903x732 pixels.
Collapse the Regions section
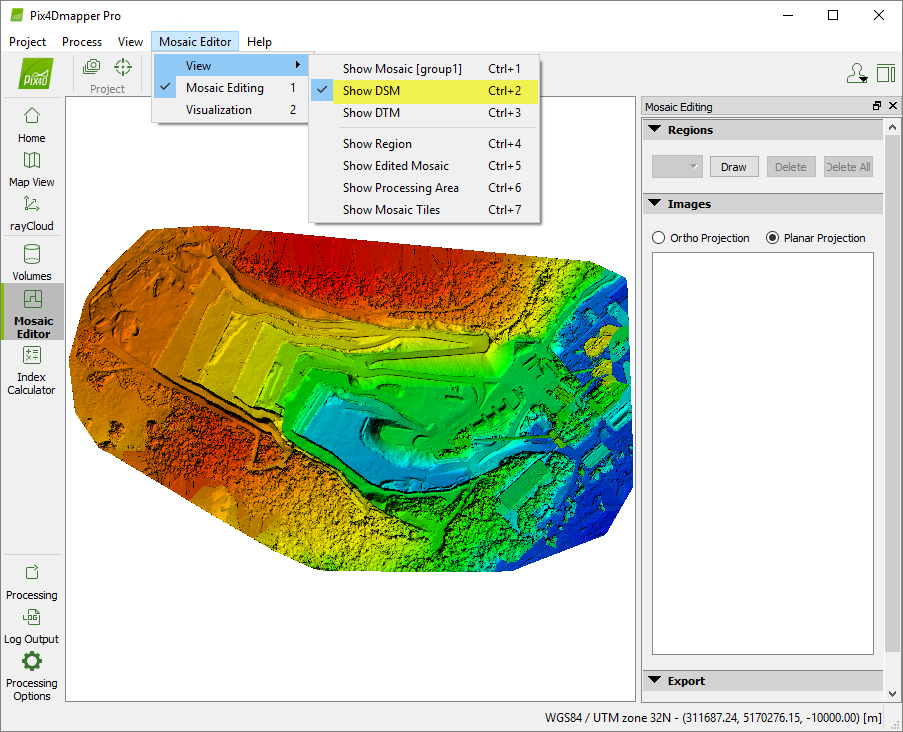click(655, 130)
